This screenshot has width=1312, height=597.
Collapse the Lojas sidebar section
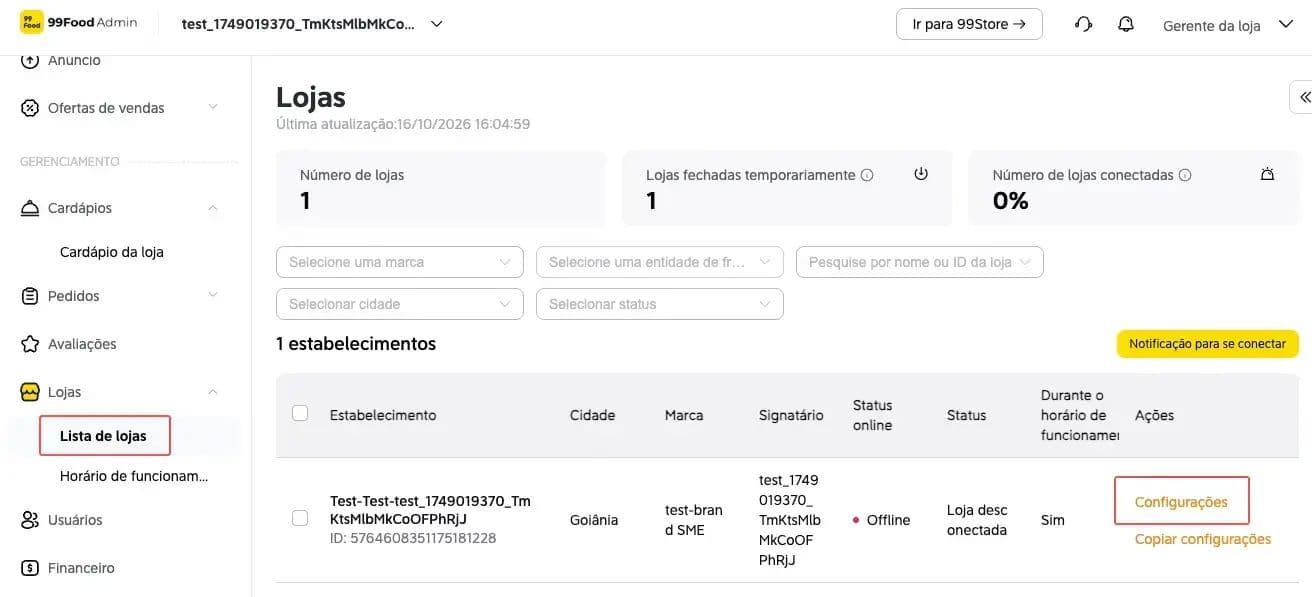coord(212,392)
